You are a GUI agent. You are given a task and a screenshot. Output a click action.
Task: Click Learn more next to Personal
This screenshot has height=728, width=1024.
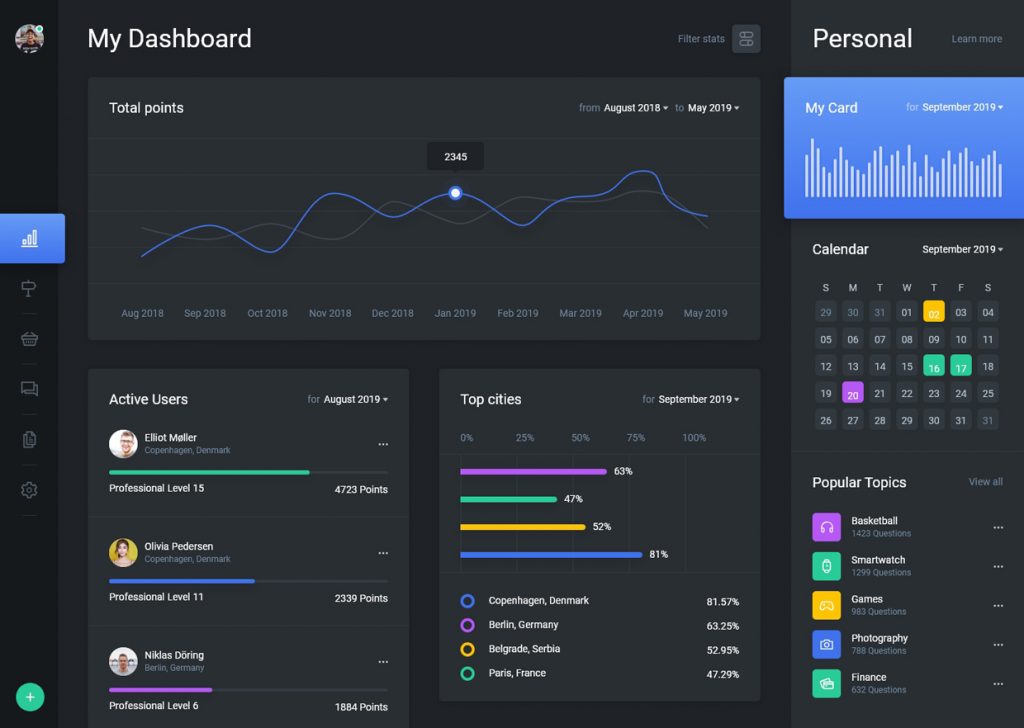[976, 39]
